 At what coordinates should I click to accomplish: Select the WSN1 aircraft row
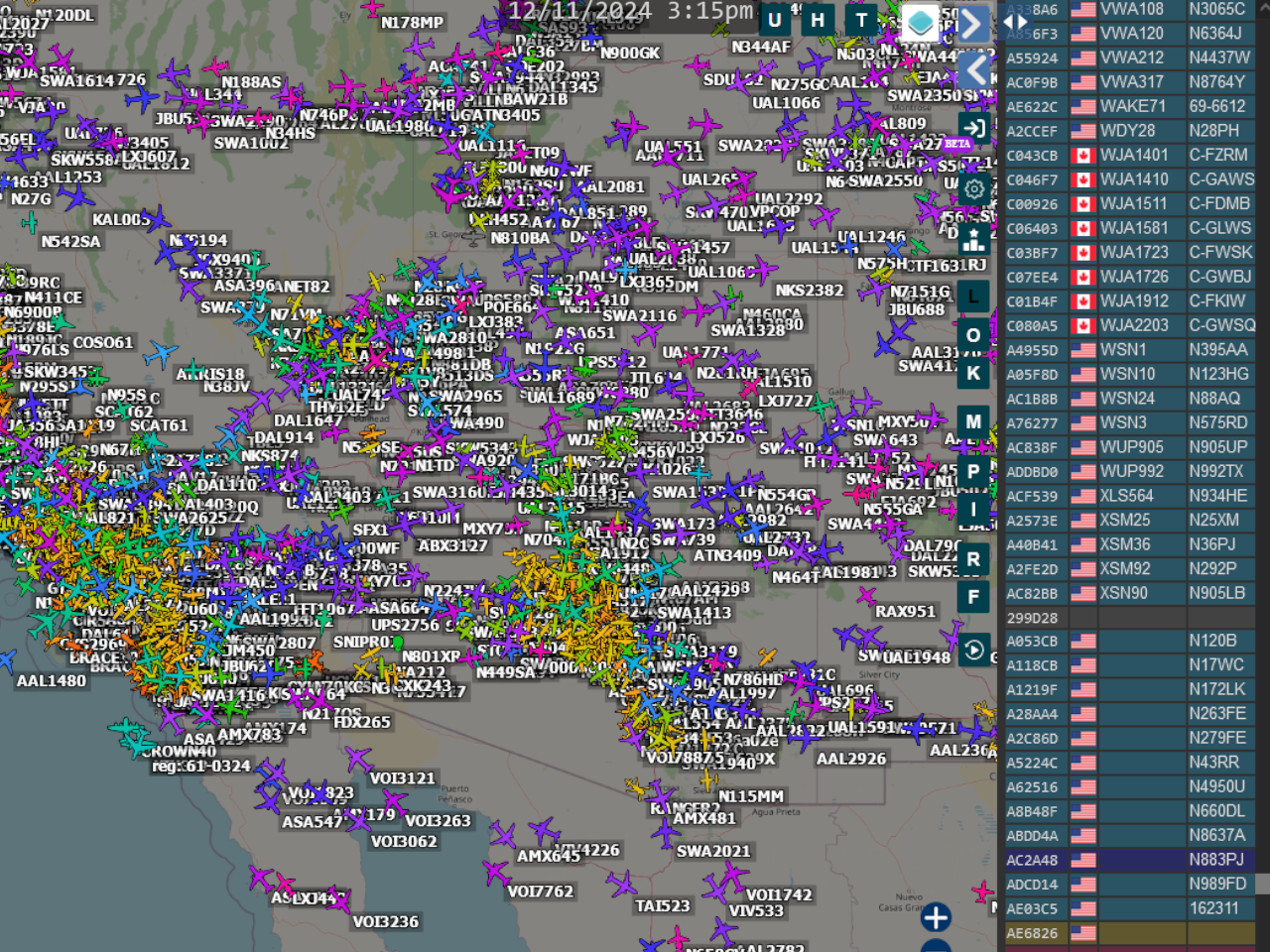point(1129,349)
